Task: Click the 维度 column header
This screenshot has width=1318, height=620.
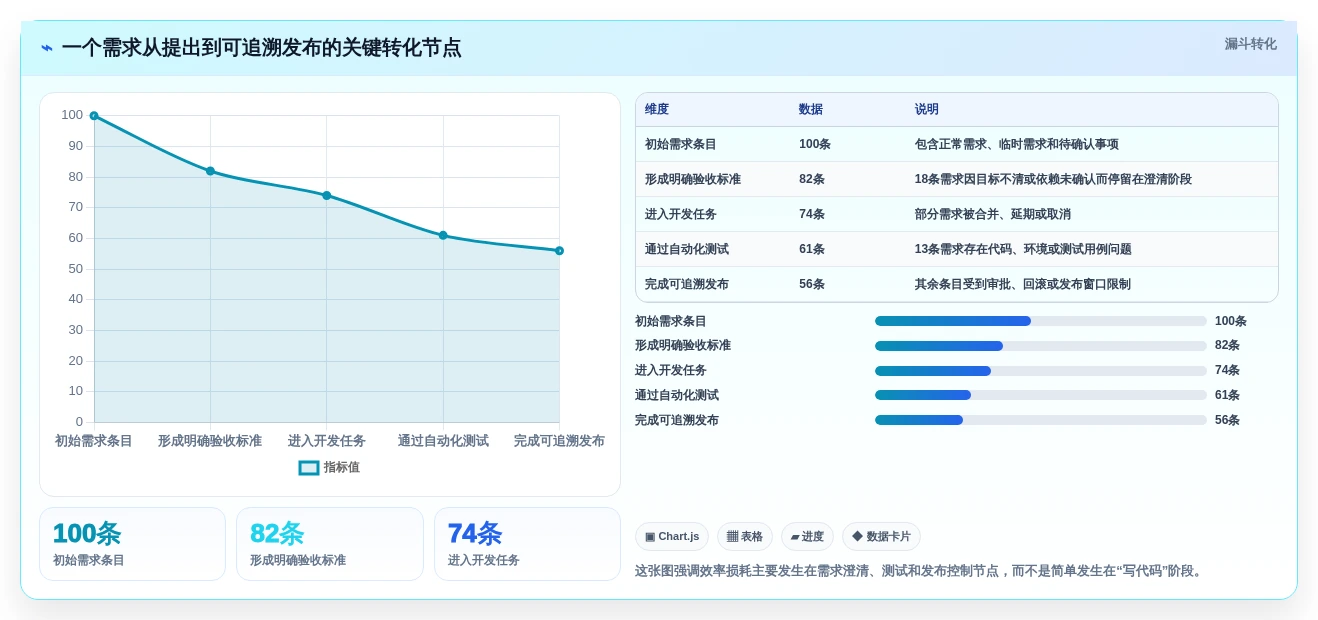Action: pos(657,110)
